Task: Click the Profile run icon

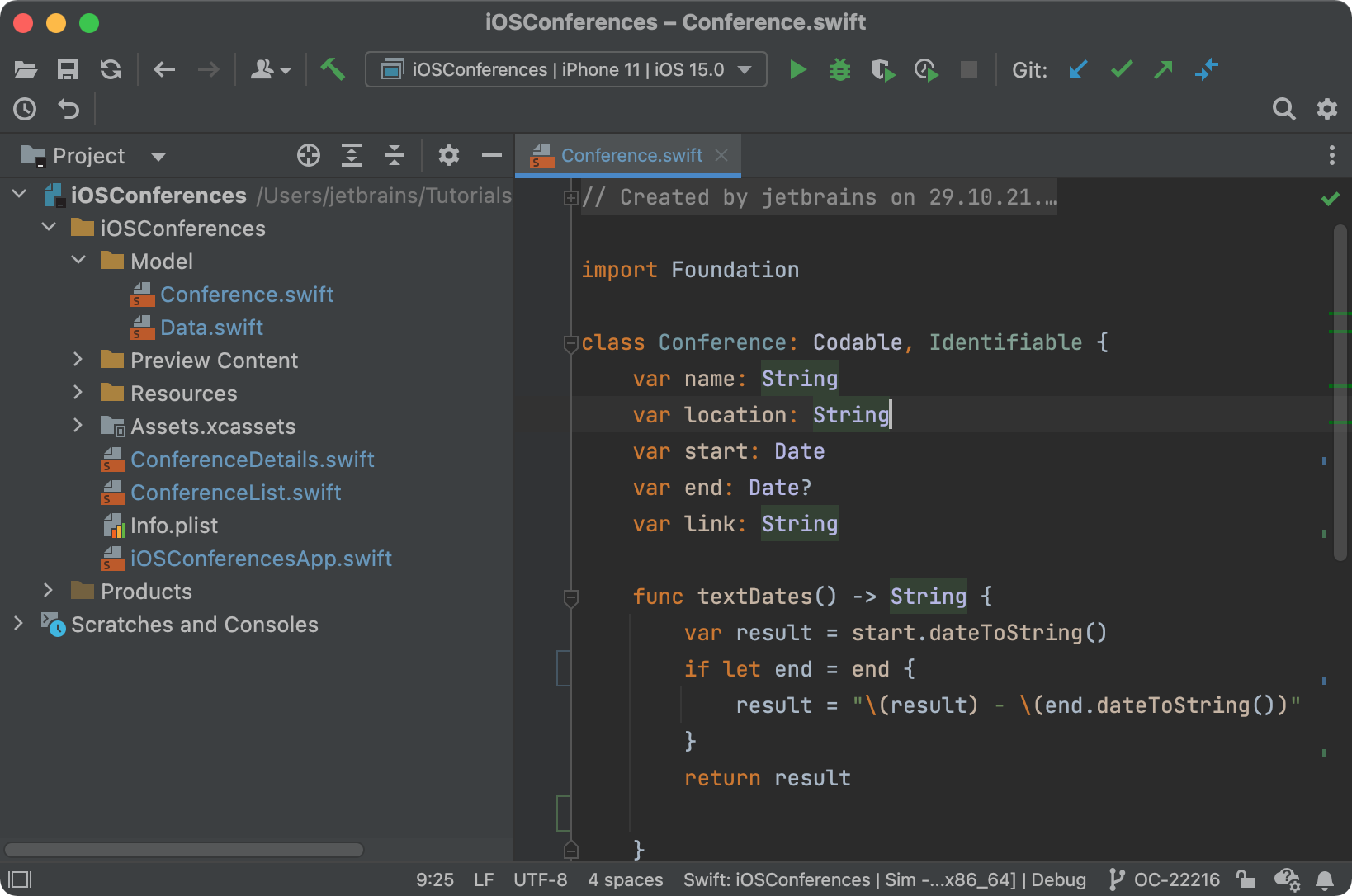Action: pyautogui.click(x=926, y=70)
